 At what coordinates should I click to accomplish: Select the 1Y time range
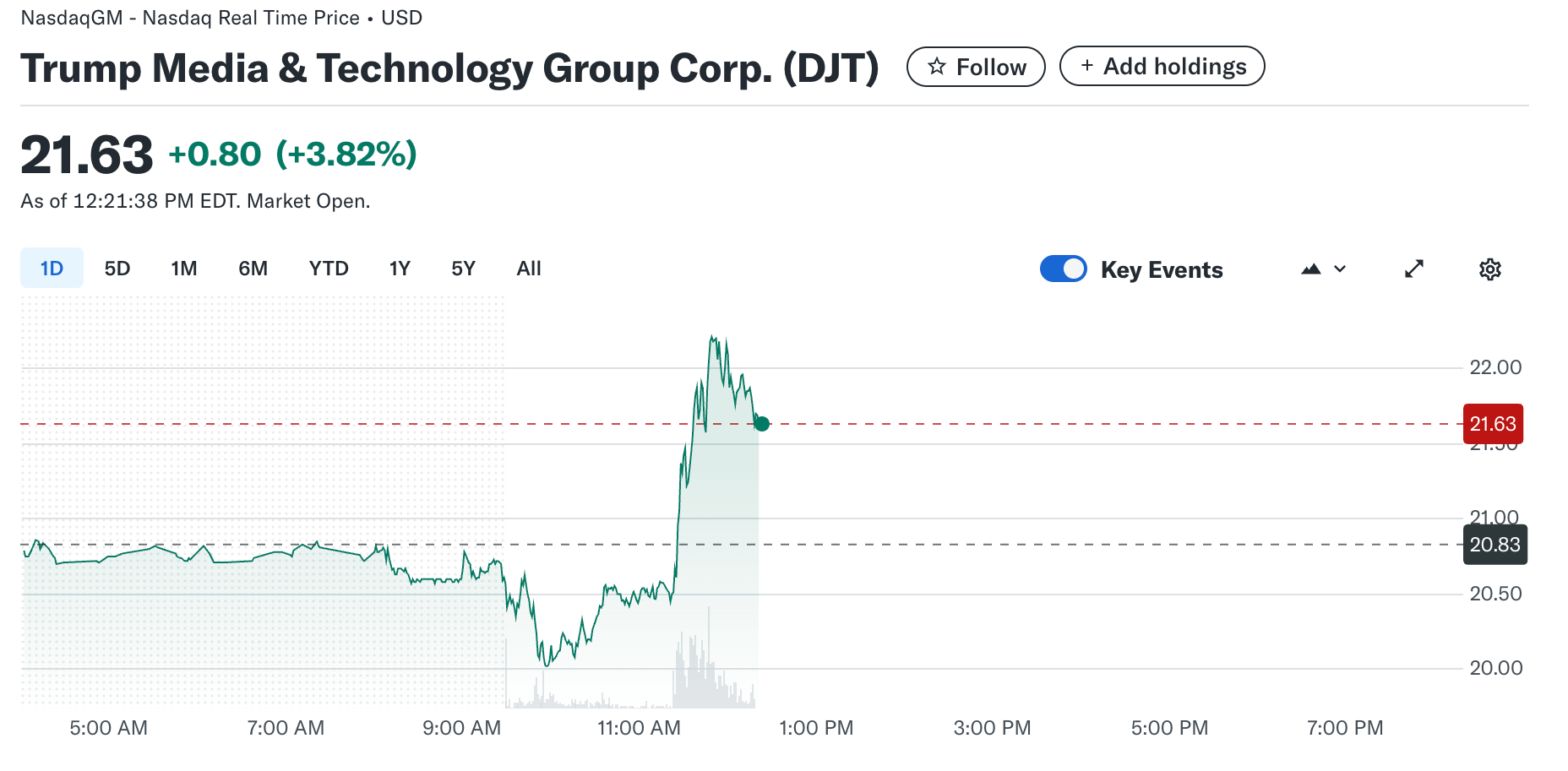pyautogui.click(x=400, y=269)
